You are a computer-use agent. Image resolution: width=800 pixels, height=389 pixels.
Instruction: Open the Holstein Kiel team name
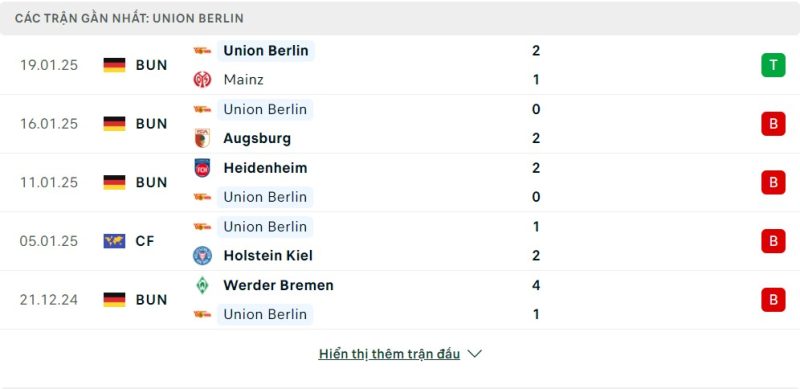pos(268,256)
